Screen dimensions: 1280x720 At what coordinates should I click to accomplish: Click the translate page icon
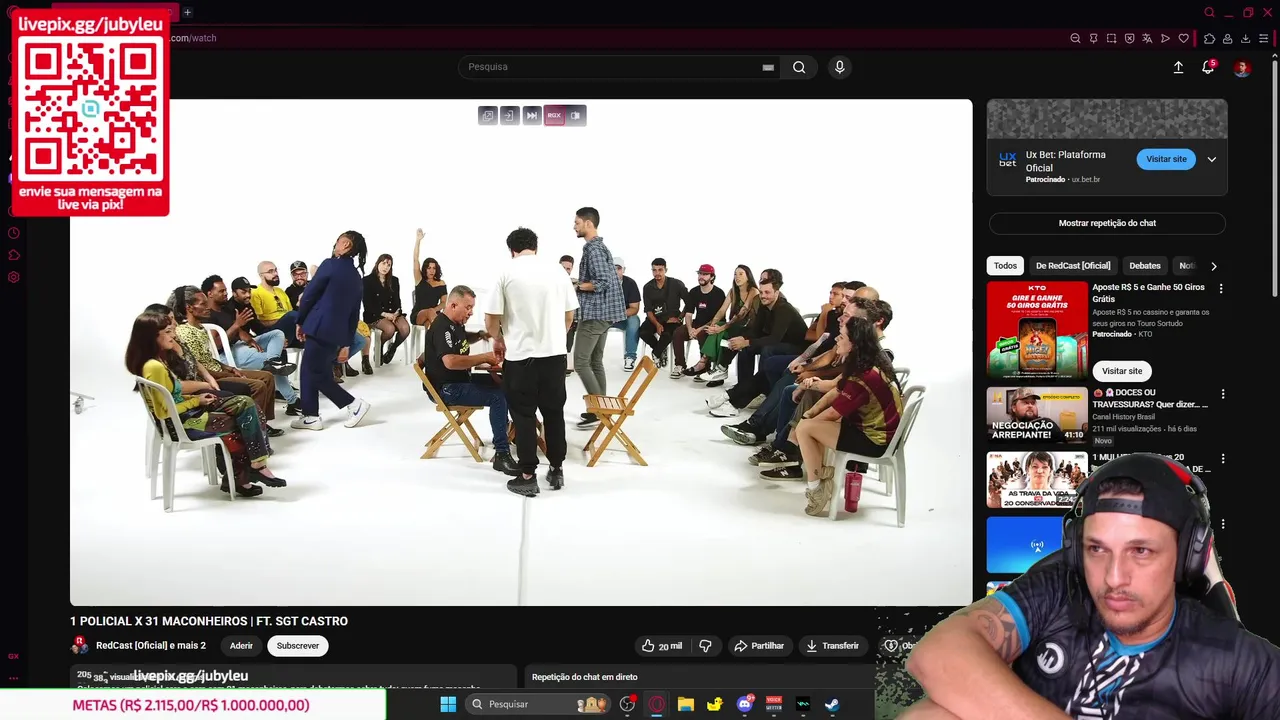(x=1147, y=38)
